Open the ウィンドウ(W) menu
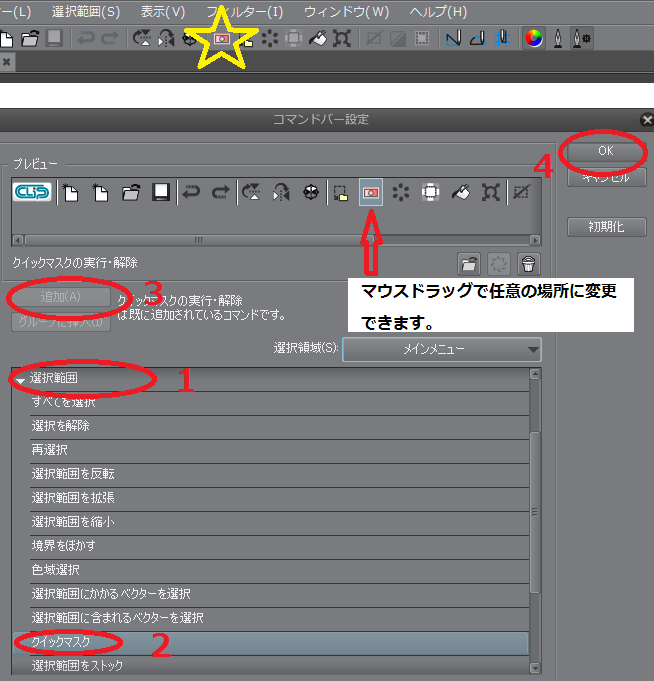Image resolution: width=654 pixels, height=681 pixels. 347,12
